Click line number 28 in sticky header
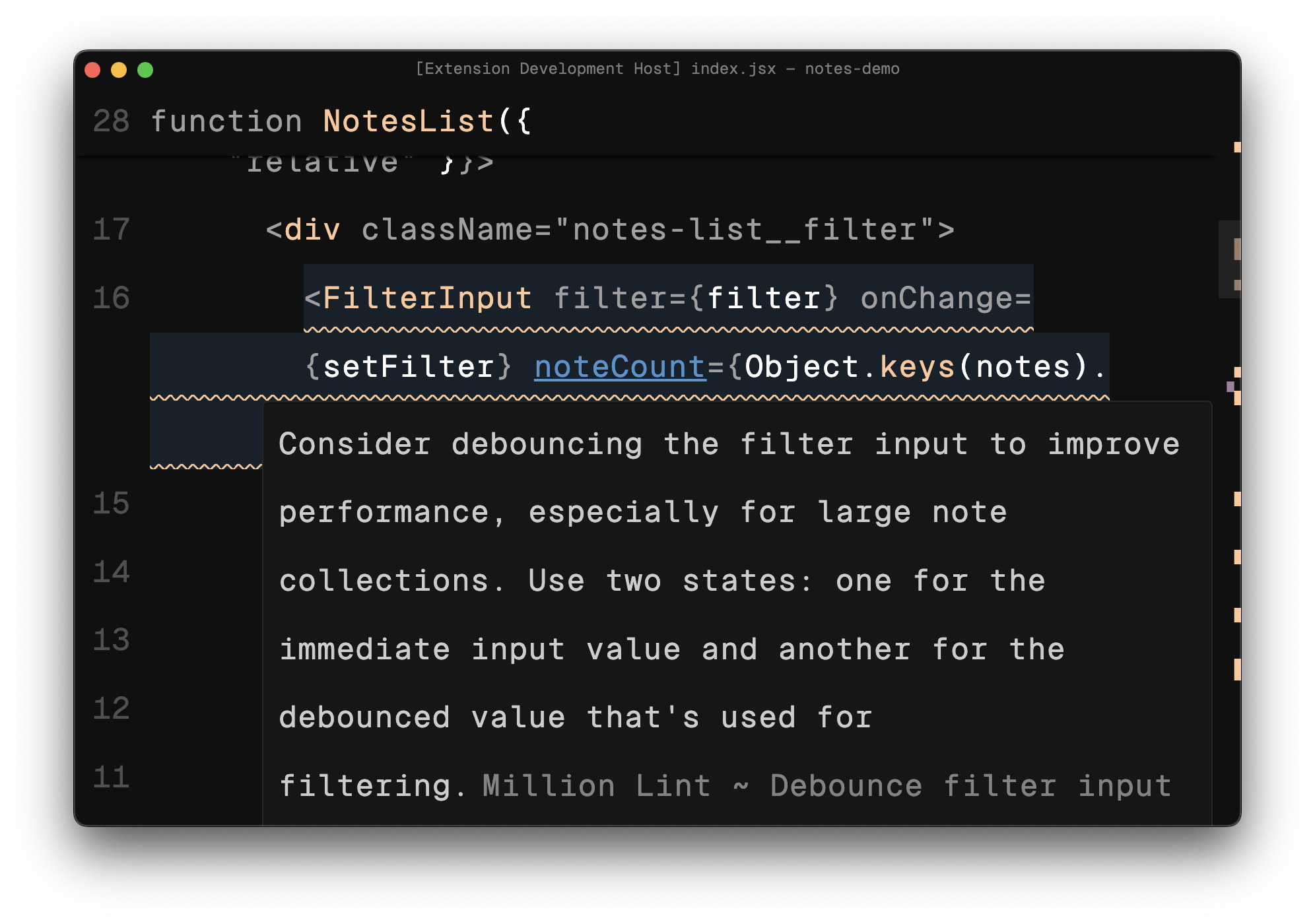1315x924 pixels. [111, 121]
